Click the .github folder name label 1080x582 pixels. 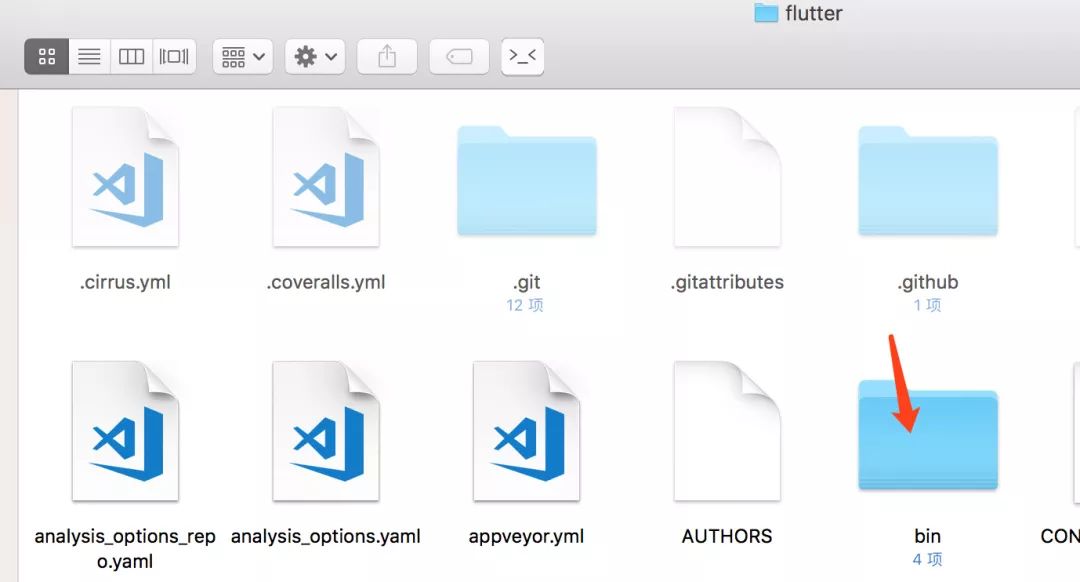[928, 282]
